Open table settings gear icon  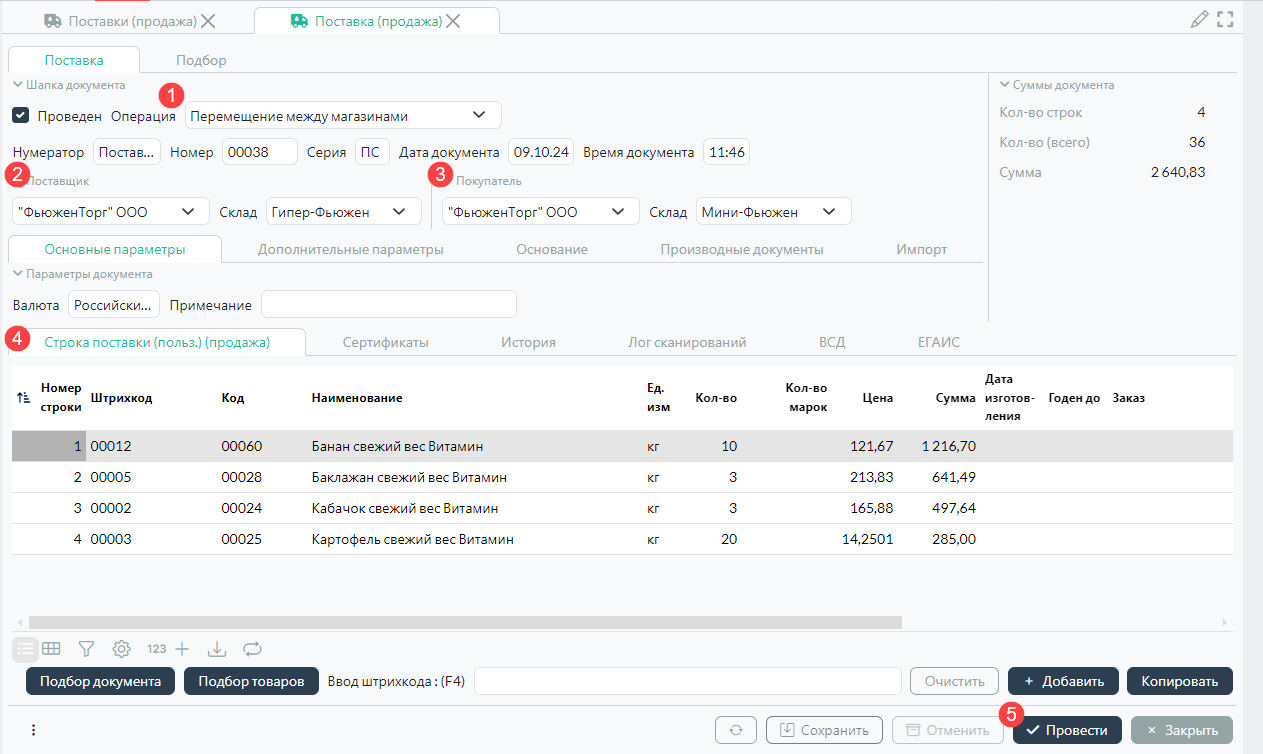pos(121,649)
